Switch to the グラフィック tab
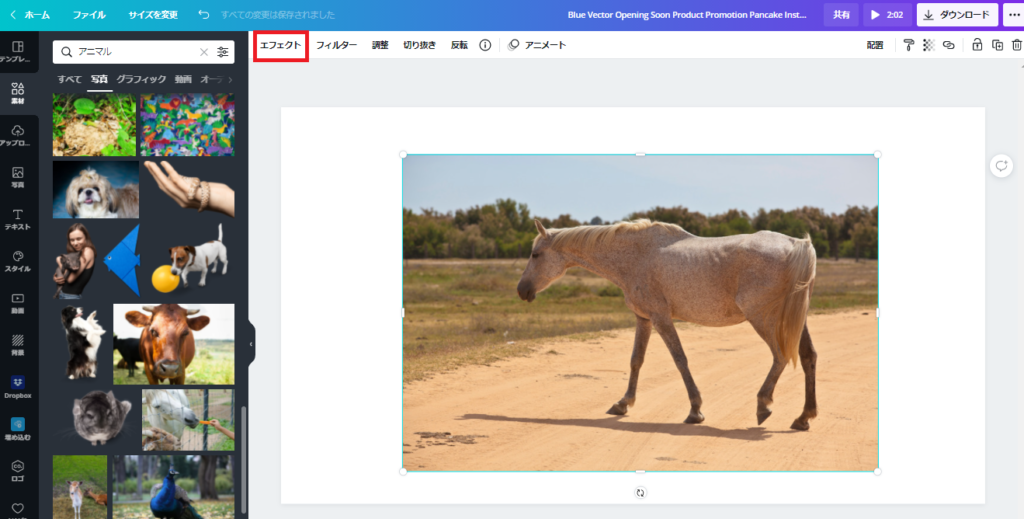The image size is (1024, 519). [141, 79]
